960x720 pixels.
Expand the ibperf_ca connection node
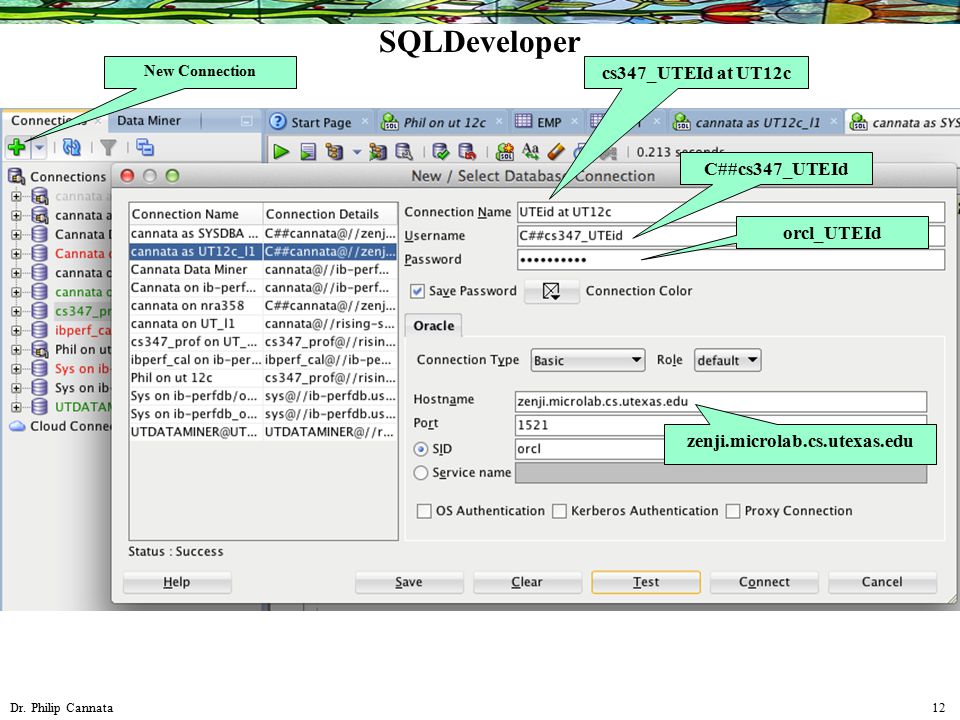point(17,331)
